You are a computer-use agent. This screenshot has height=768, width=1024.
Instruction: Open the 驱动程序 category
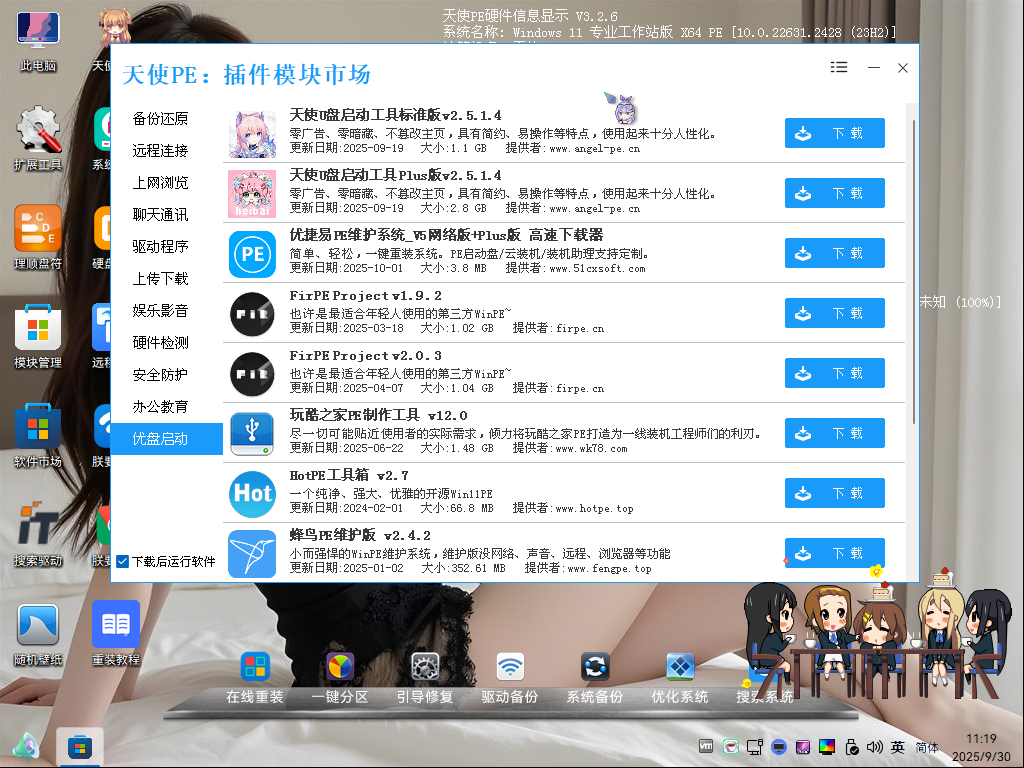[x=160, y=247]
